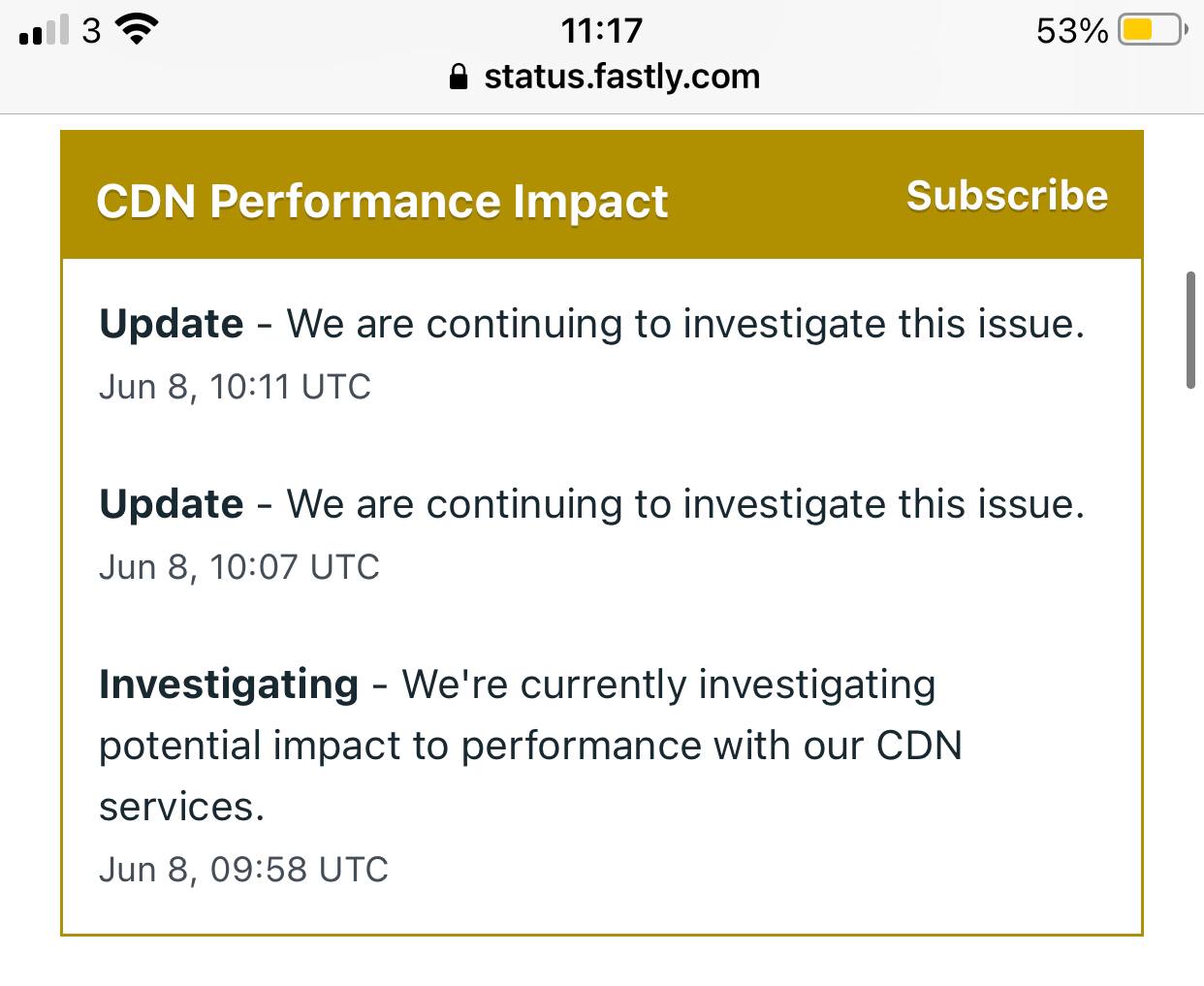Viewport: 1204px width, 986px height.
Task: Tap the Jun 8, 09:58 UTC timestamp
Action: point(243,870)
